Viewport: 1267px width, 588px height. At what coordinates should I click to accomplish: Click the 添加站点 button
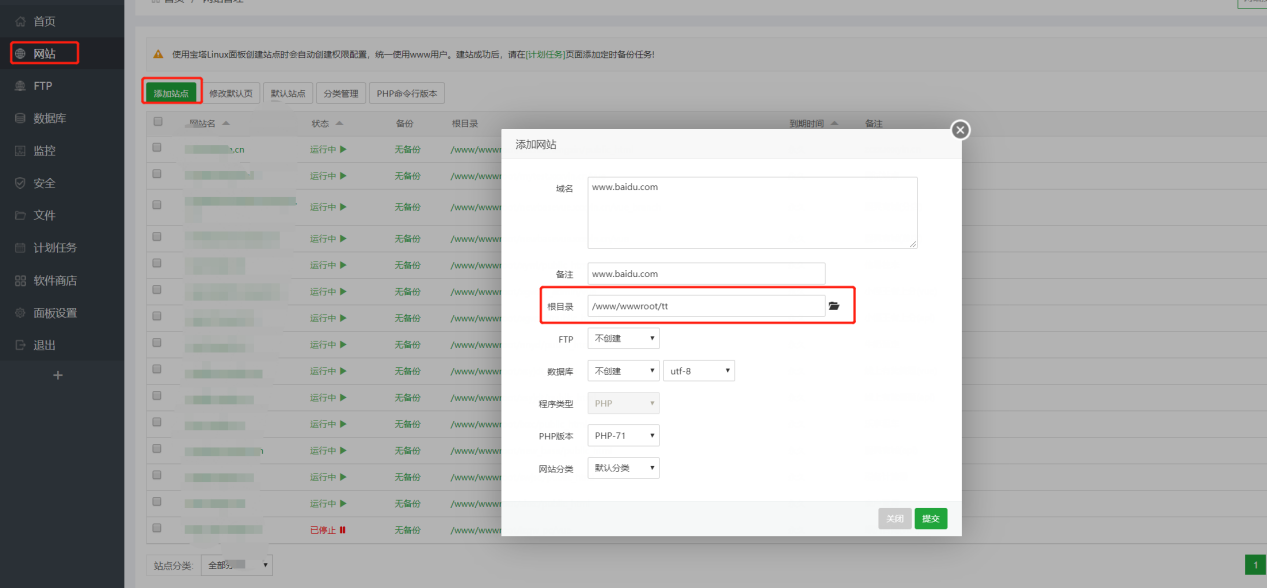tap(171, 93)
